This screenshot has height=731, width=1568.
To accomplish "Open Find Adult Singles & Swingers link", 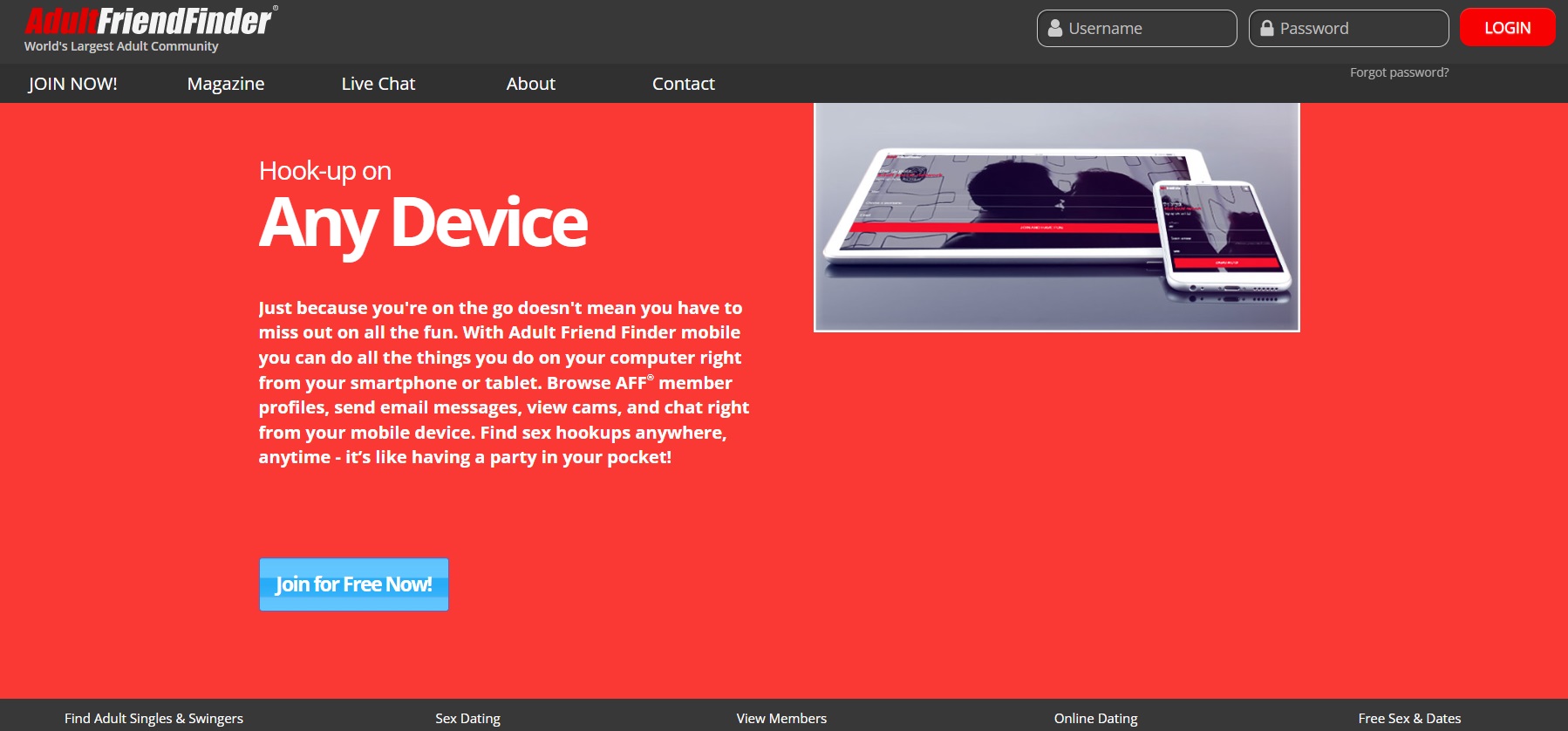I will 153,719.
